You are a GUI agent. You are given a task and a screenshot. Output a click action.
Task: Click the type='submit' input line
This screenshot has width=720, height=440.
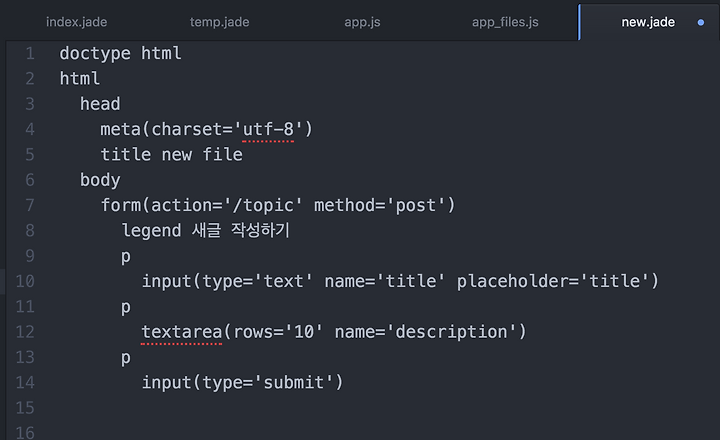click(242, 383)
